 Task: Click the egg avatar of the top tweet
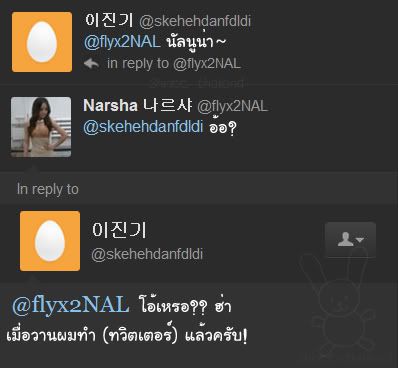click(x=42, y=42)
